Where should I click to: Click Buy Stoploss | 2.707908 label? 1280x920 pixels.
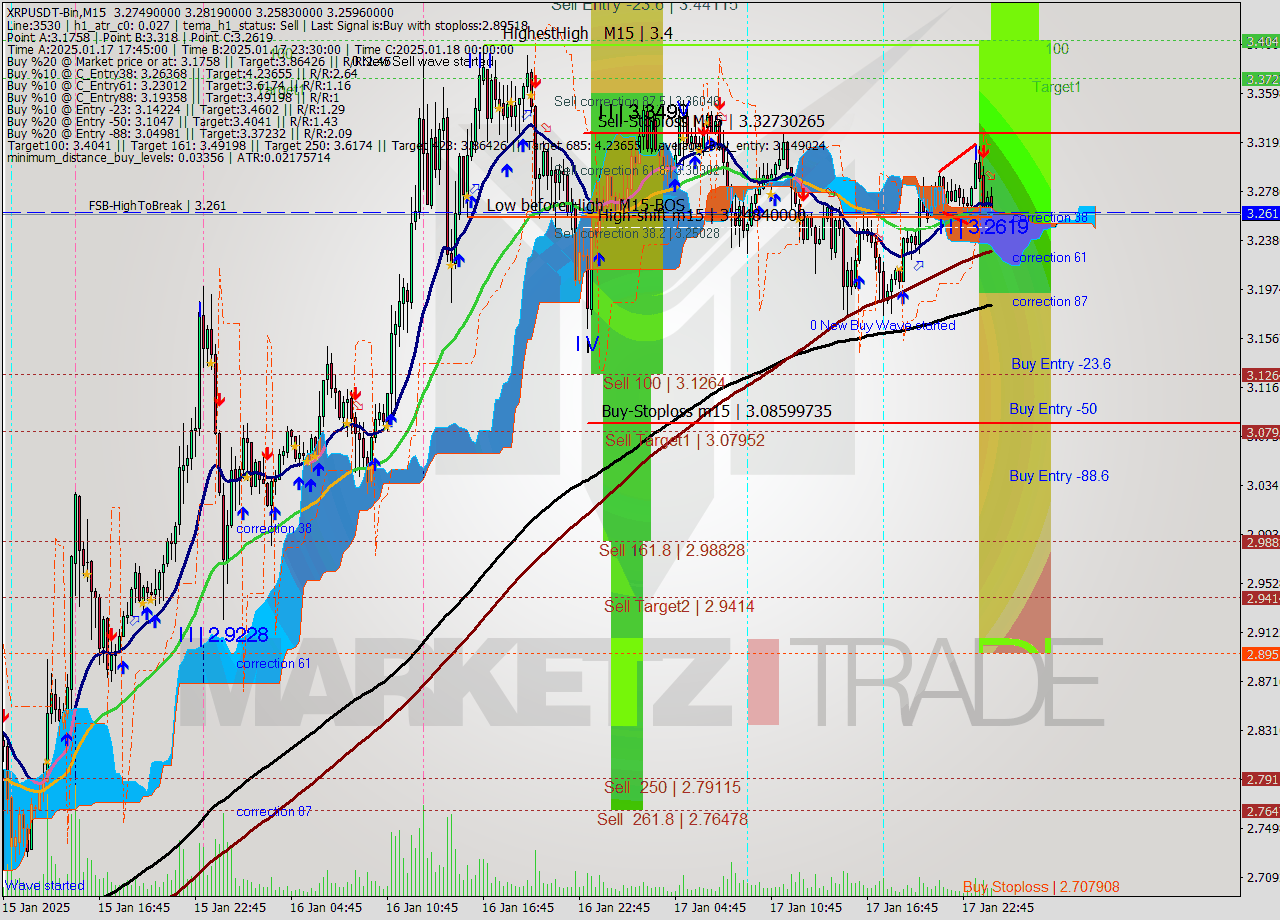click(x=1041, y=887)
